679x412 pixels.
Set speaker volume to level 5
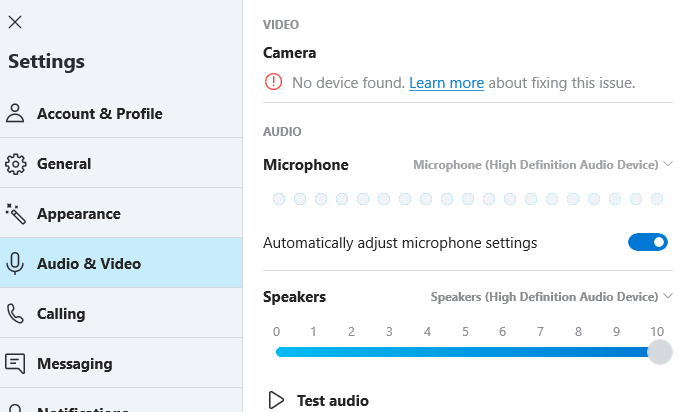(466, 352)
